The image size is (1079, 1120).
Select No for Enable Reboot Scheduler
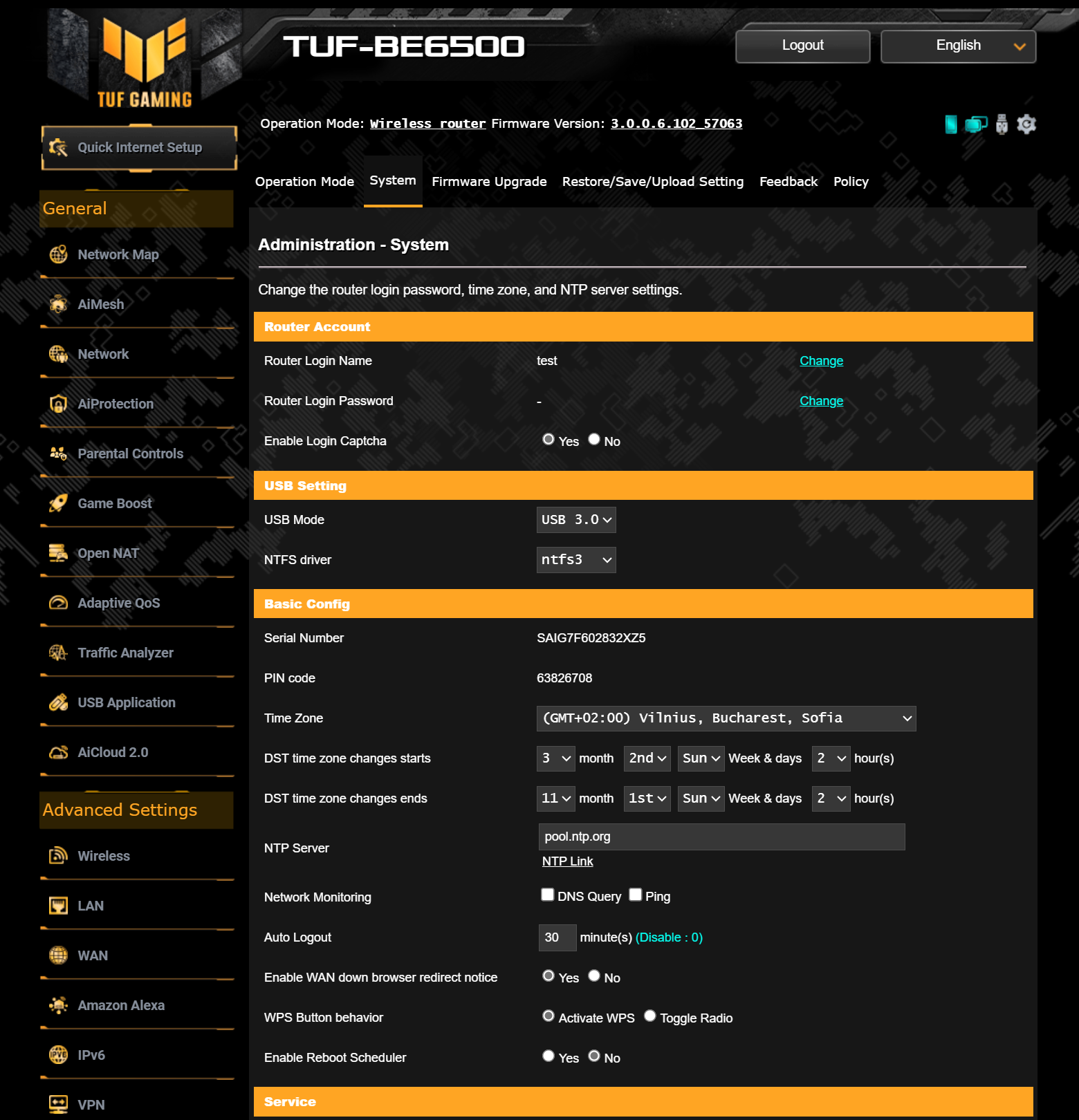pyautogui.click(x=594, y=1056)
